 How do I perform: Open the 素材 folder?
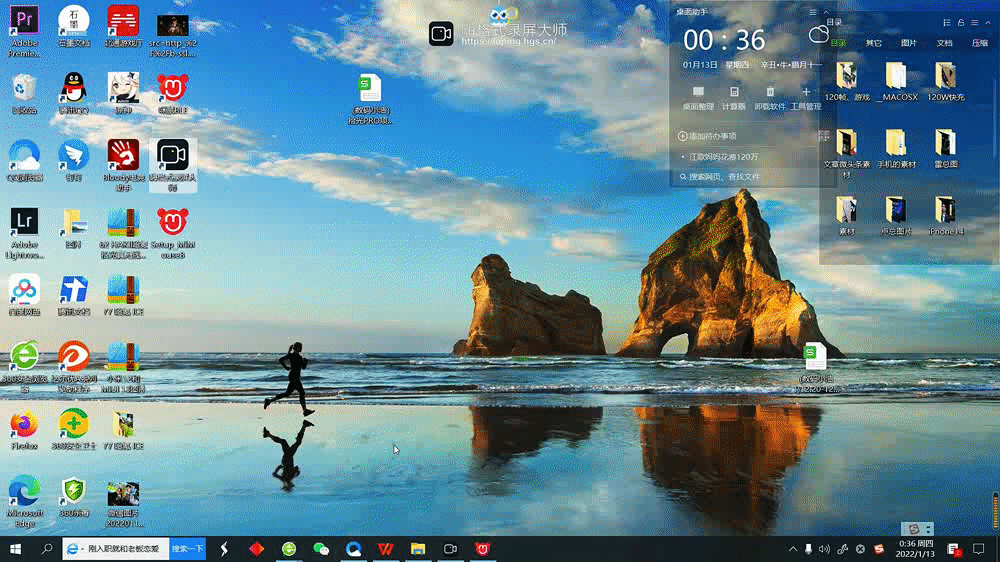click(x=846, y=216)
